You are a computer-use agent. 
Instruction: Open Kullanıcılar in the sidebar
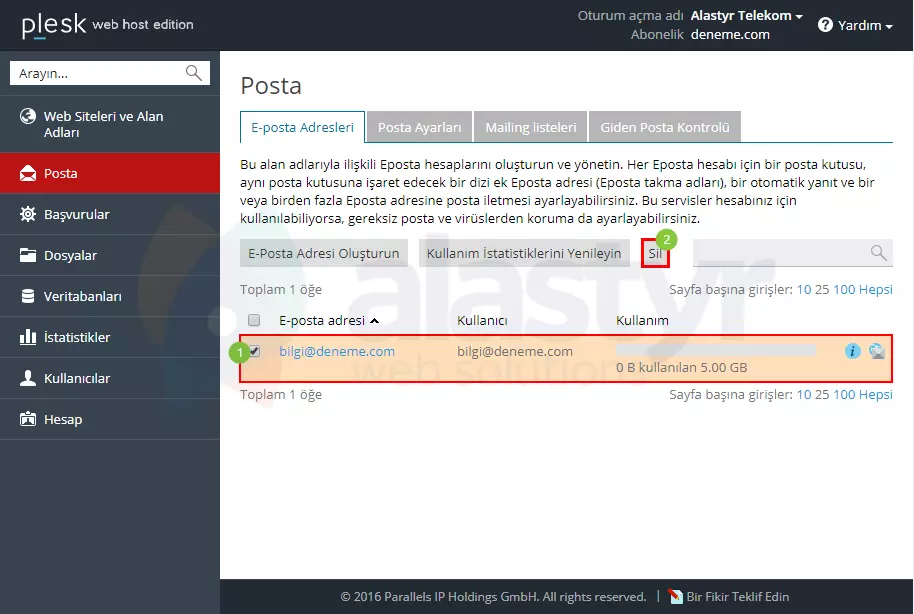point(110,378)
